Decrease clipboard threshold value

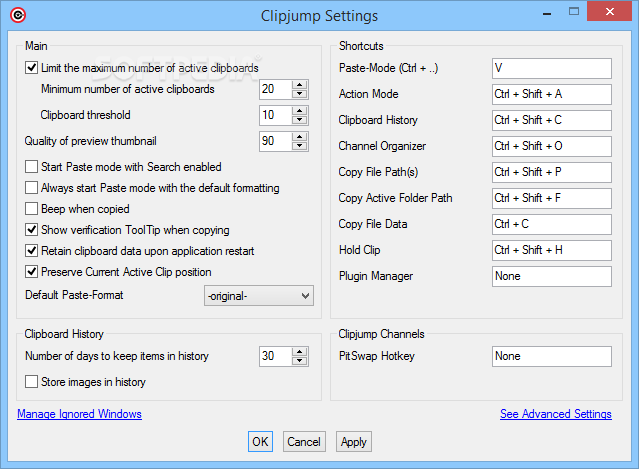coord(299,120)
